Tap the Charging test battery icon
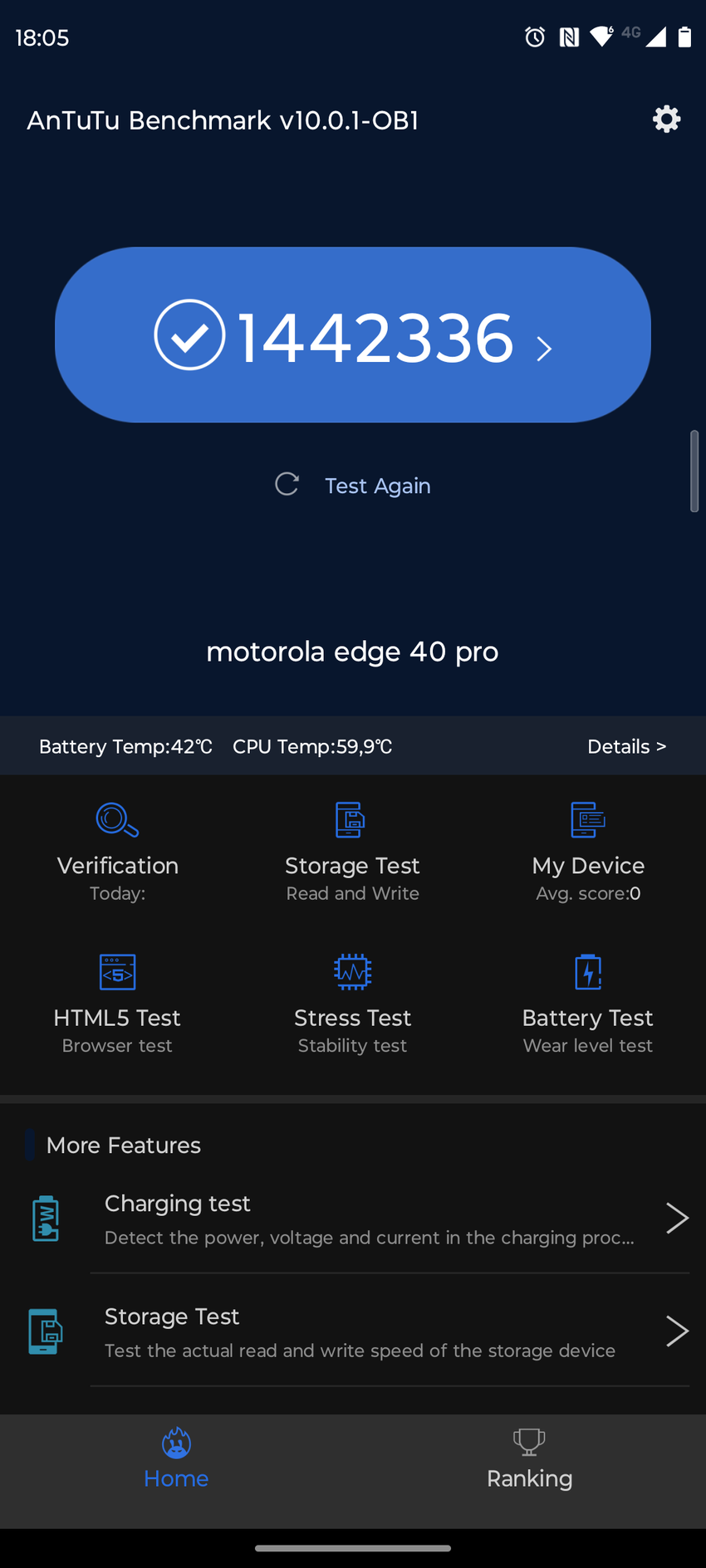The image size is (706, 1568). click(46, 1219)
